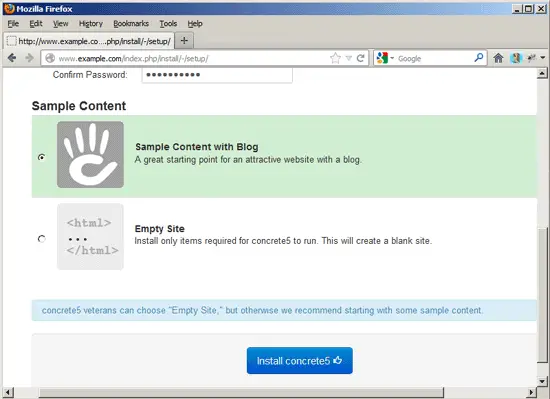The image size is (550, 399).
Task: Open the Tools menu
Action: click(x=168, y=23)
